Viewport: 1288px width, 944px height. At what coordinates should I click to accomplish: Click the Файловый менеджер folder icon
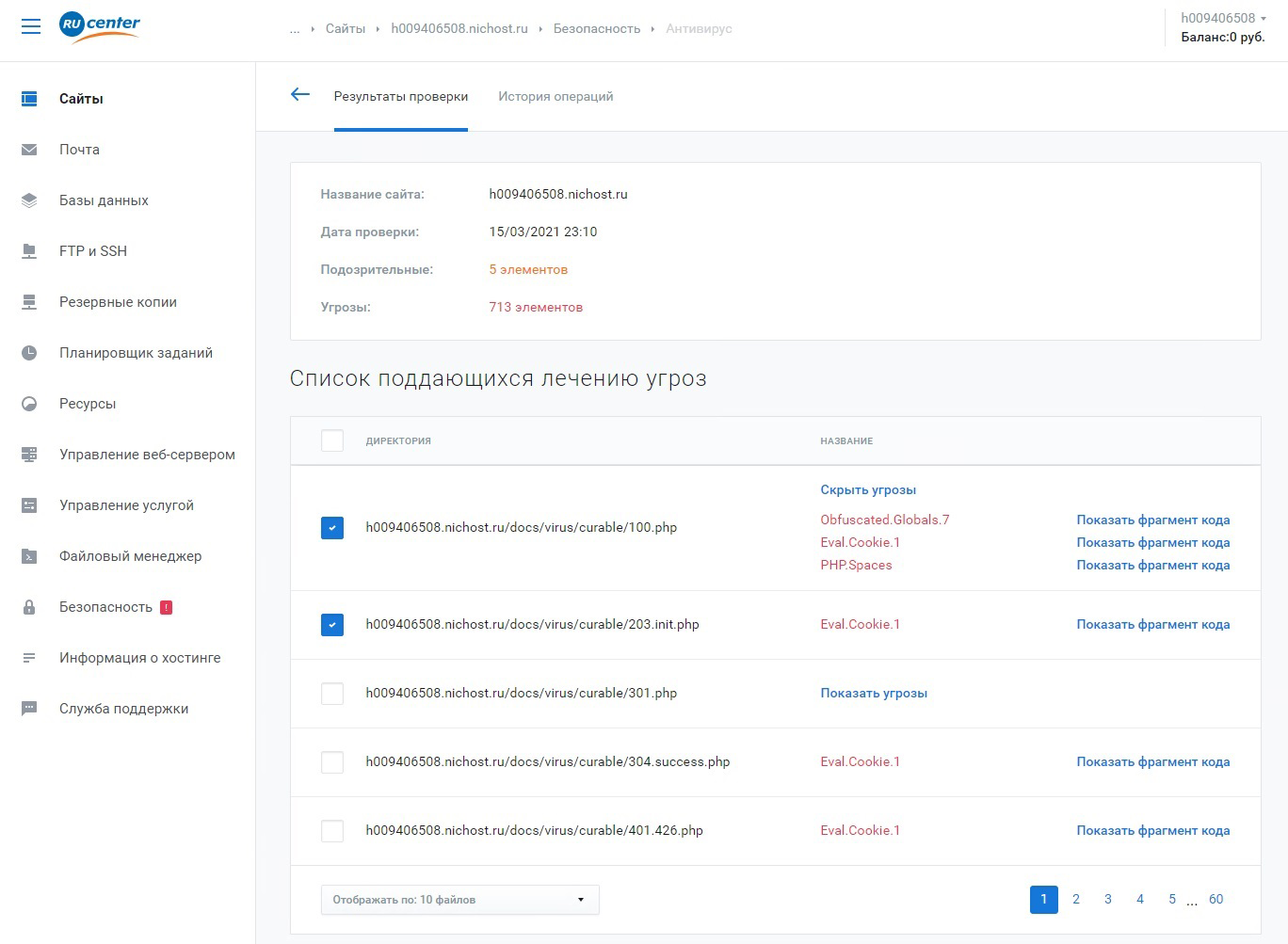[x=29, y=556]
